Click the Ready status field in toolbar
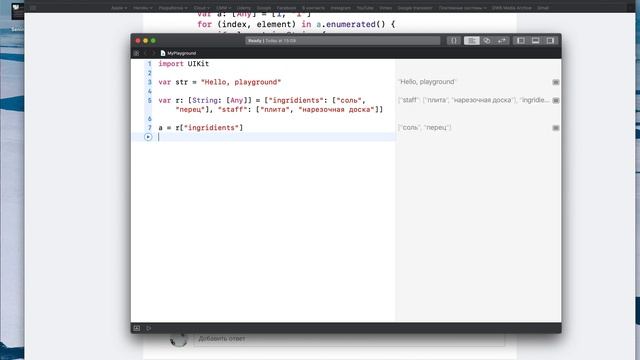This screenshot has height=360, width=640. tap(342, 40)
